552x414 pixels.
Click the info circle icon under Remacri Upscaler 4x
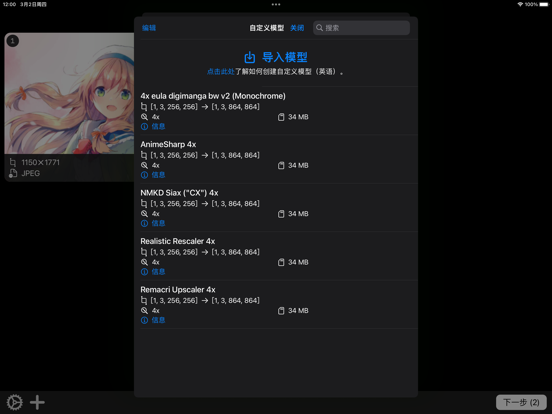click(144, 320)
